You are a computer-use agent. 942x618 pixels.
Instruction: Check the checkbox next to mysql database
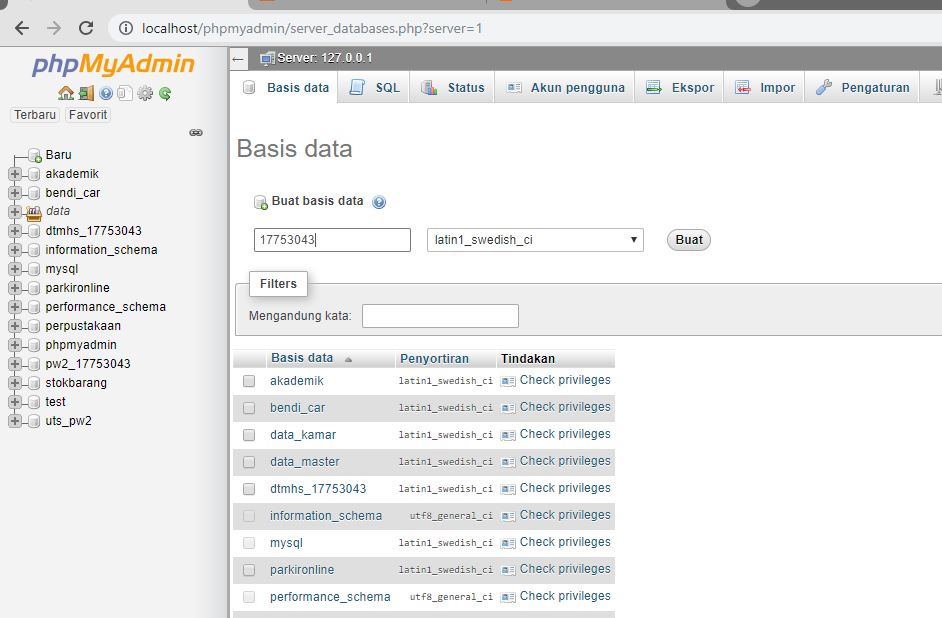click(248, 542)
